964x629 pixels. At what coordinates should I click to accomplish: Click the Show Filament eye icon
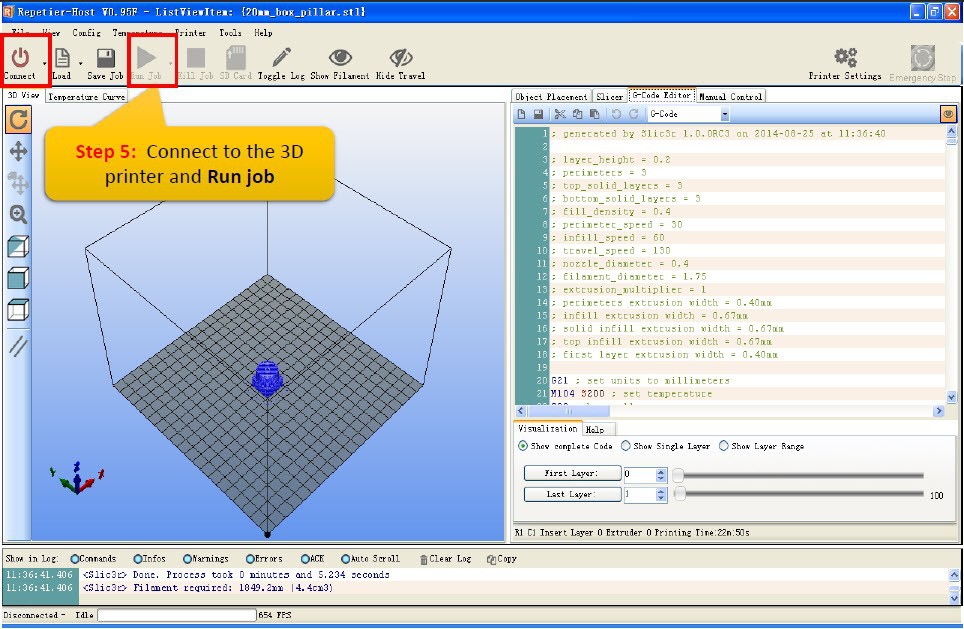click(x=340, y=58)
